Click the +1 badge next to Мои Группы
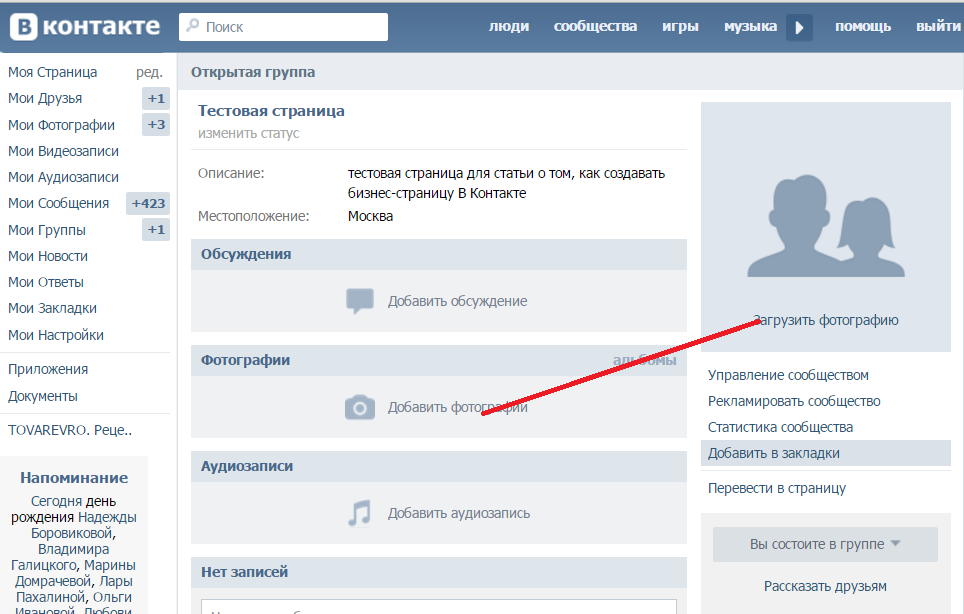Viewport: 964px width, 614px height. (x=156, y=230)
